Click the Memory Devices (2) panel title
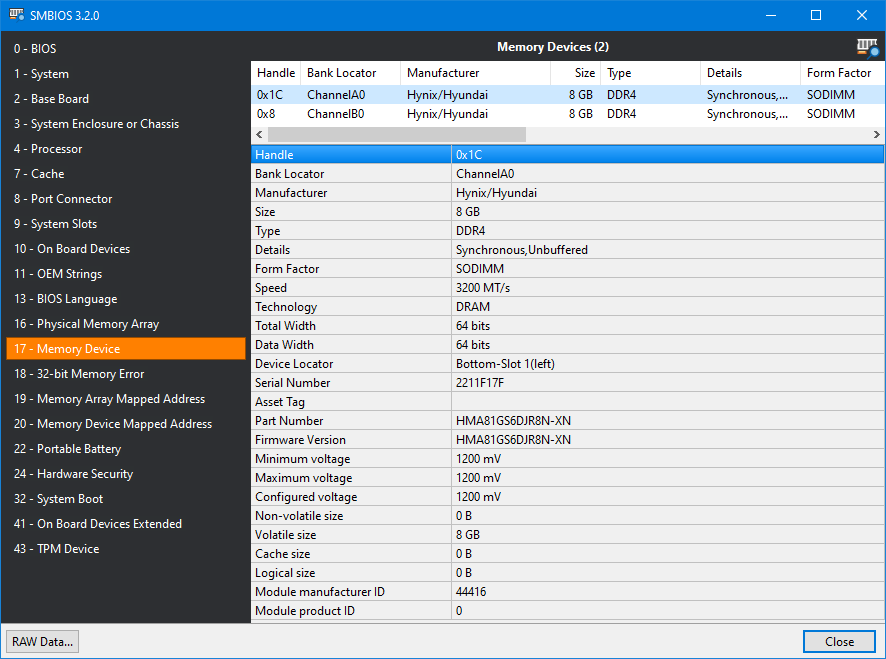This screenshot has width=886, height=659. 553,47
